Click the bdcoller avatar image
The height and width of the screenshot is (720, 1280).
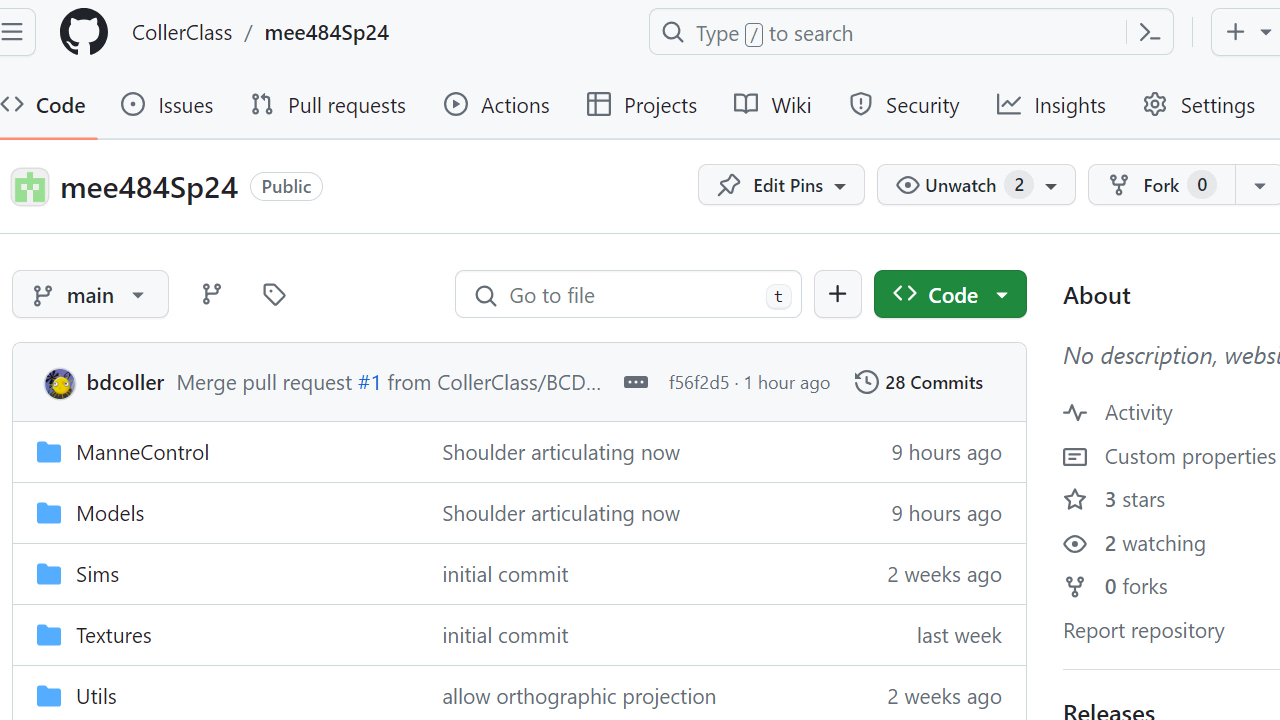60,383
